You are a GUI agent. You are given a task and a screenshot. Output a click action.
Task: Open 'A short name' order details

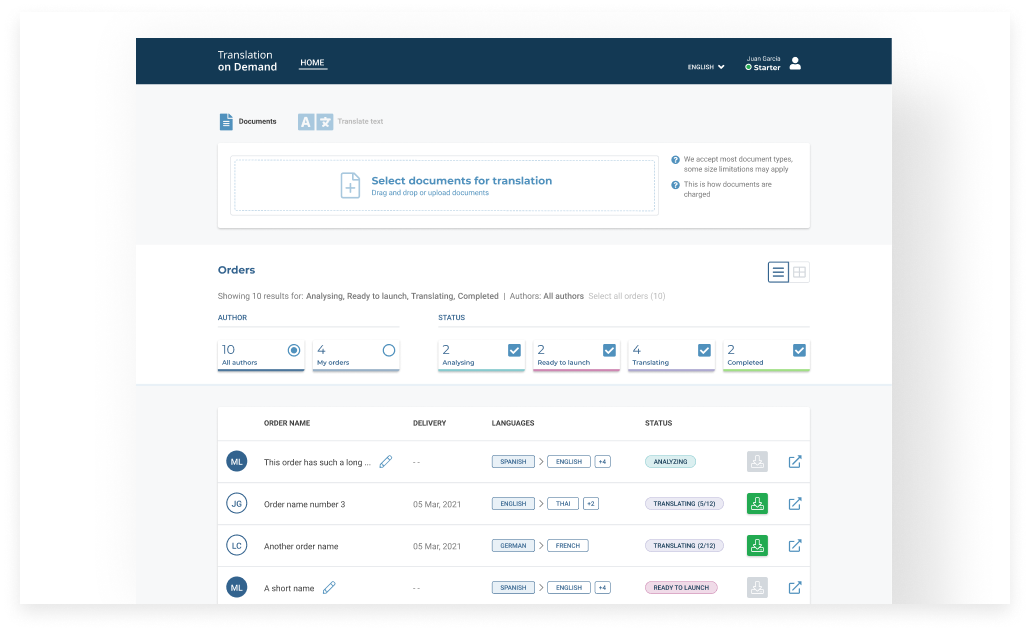(795, 587)
